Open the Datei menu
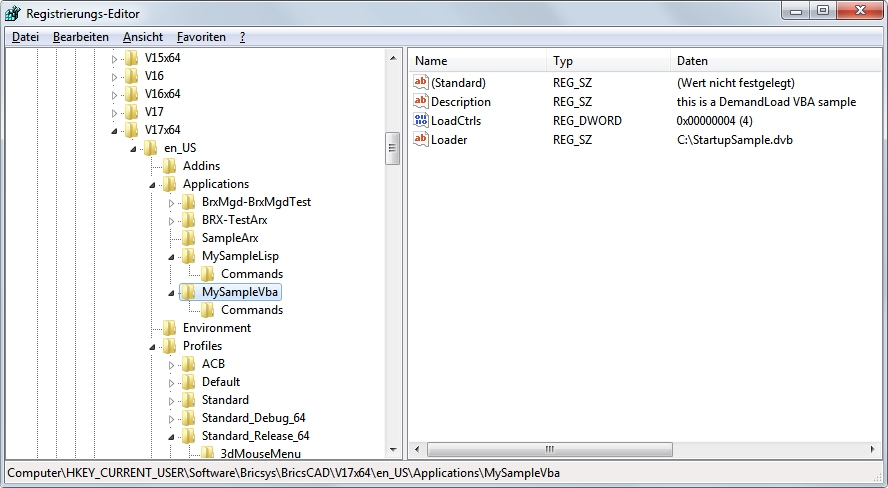Image resolution: width=888 pixels, height=488 pixels. coord(25,37)
